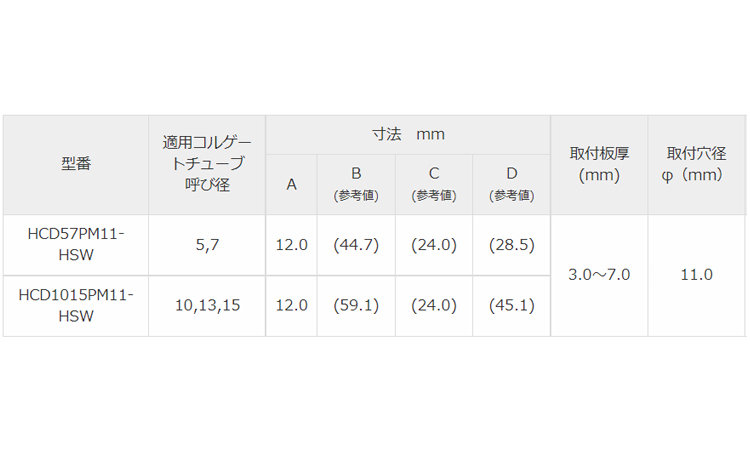Click the 10,13,15 tube size cell

click(x=207, y=305)
